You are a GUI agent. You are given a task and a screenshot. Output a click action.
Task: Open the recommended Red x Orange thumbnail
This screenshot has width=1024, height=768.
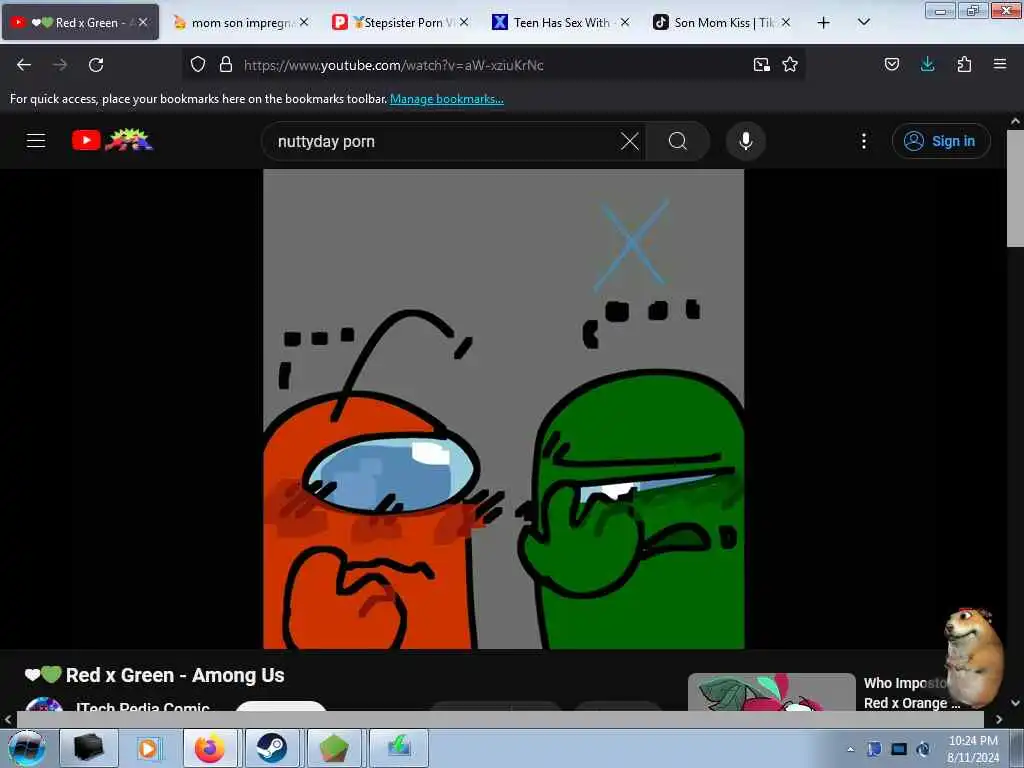coord(771,692)
